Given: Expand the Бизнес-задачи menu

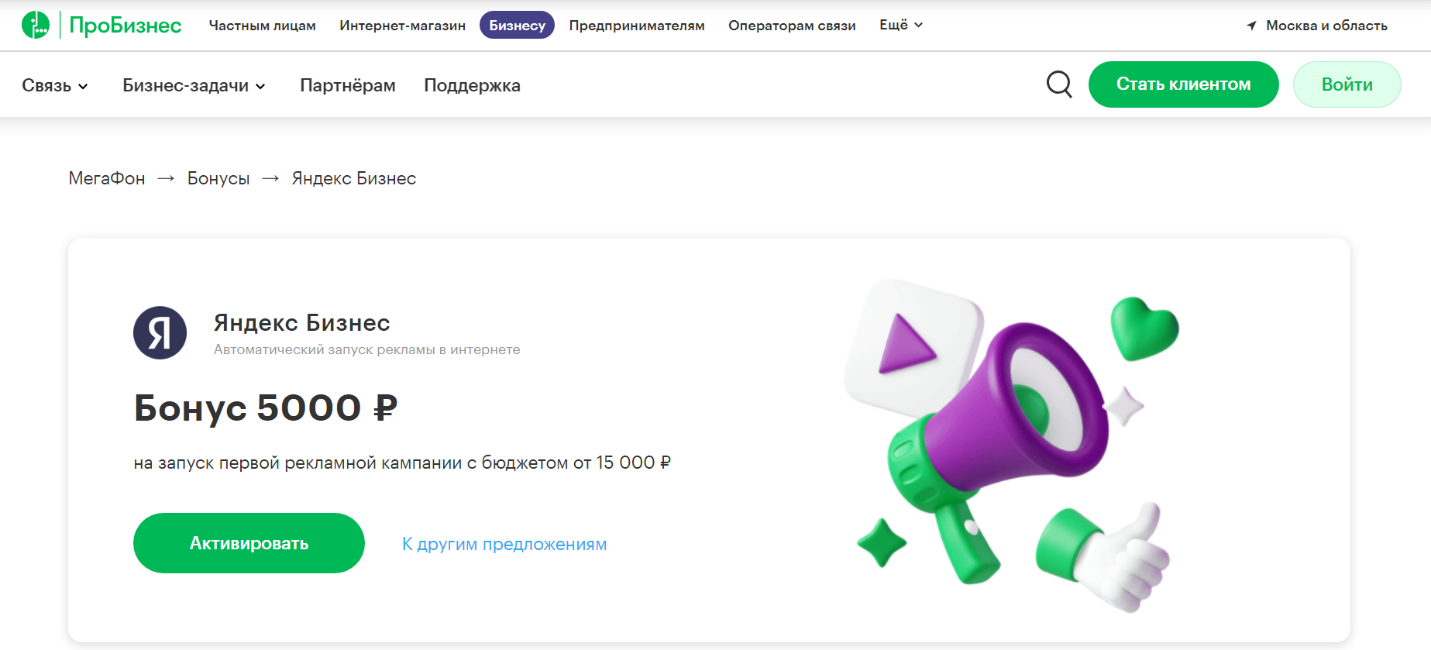Looking at the screenshot, I should (194, 85).
